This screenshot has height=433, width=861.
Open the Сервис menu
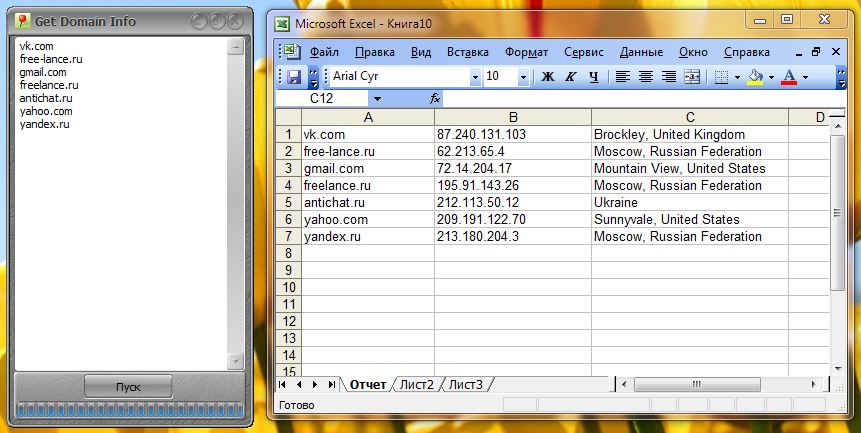pos(584,52)
